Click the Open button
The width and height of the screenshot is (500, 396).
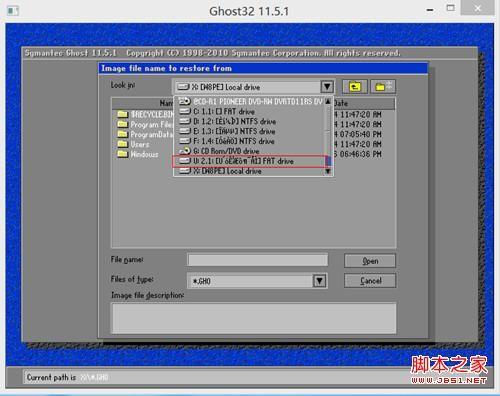tap(370, 261)
